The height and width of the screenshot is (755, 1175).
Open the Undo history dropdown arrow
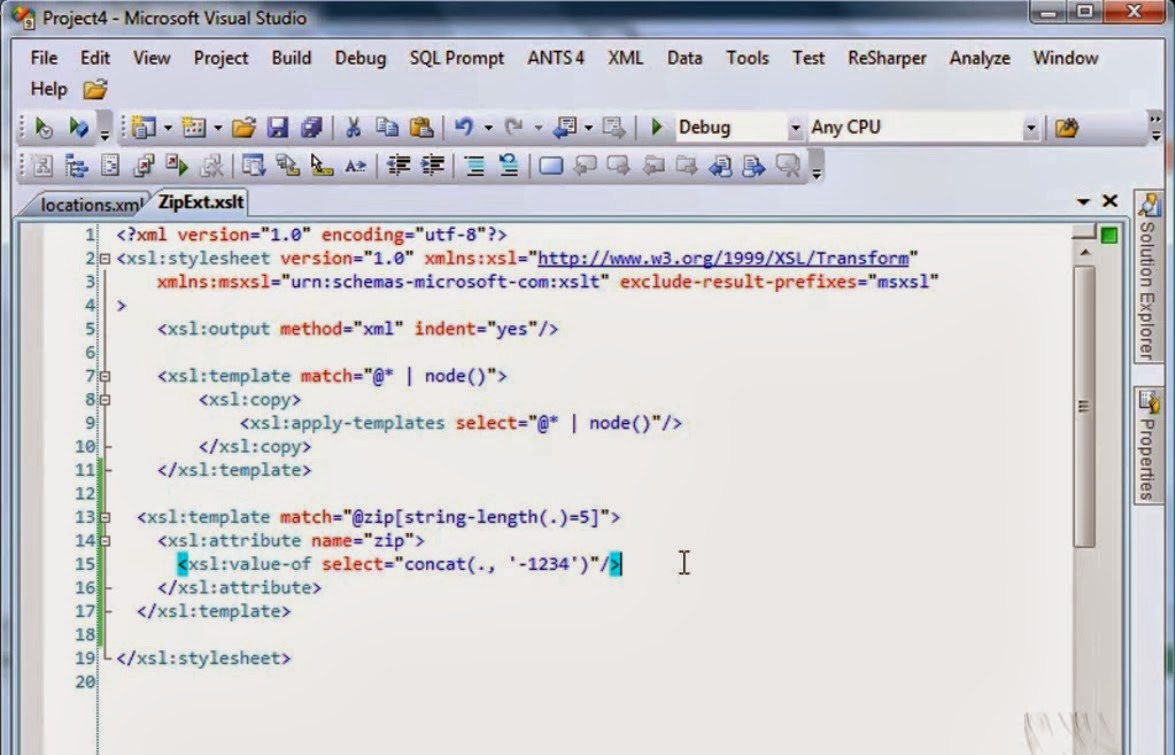pyautogui.click(x=489, y=128)
